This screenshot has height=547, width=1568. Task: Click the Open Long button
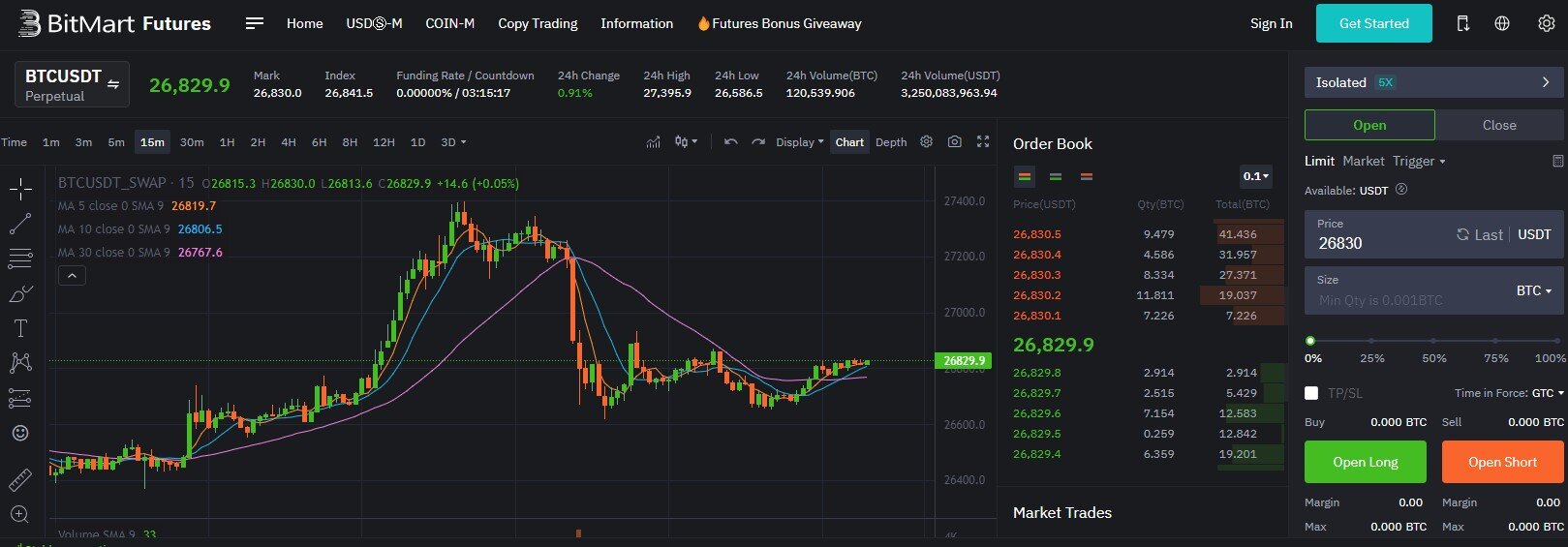pyautogui.click(x=1365, y=462)
